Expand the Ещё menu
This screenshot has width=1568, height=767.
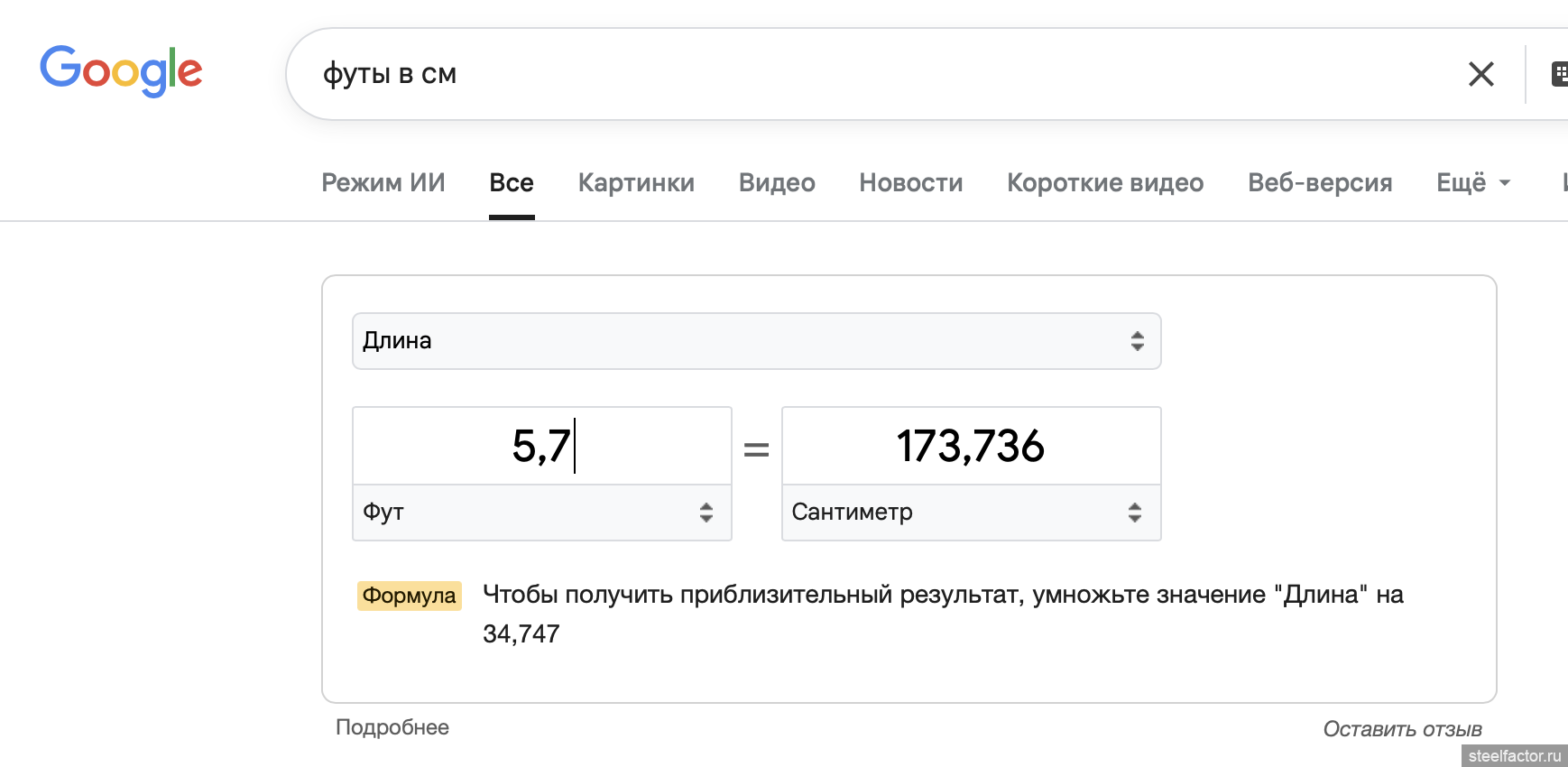1472,182
